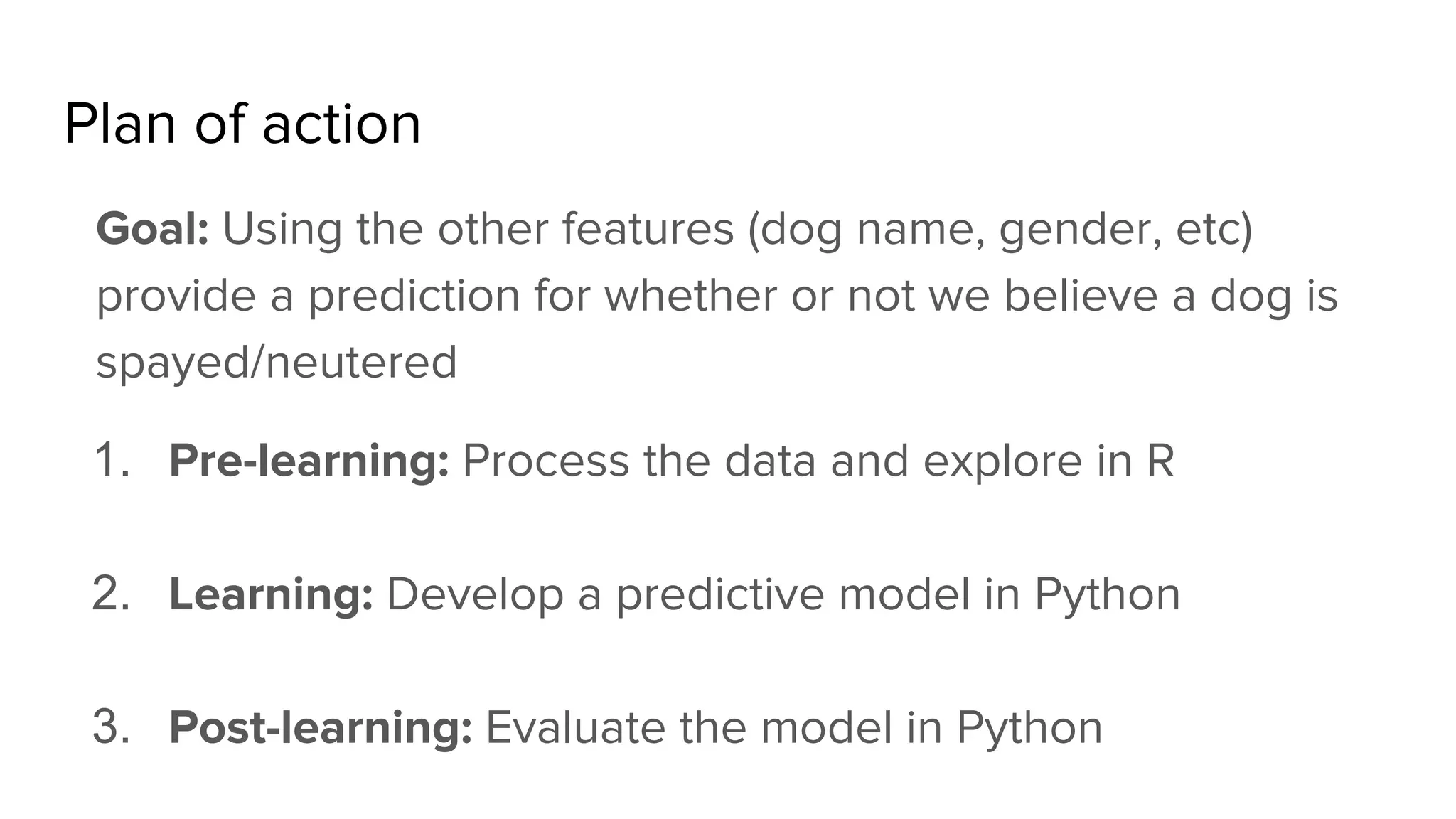Click the word 'action' in the title
Screen dimensions: 1456x819
point(342,125)
